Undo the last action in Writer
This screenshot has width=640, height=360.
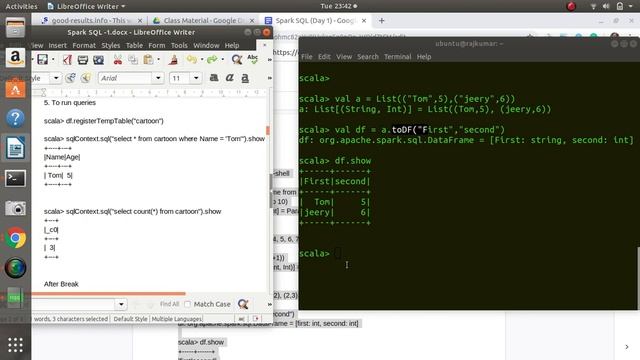[x=191, y=60]
